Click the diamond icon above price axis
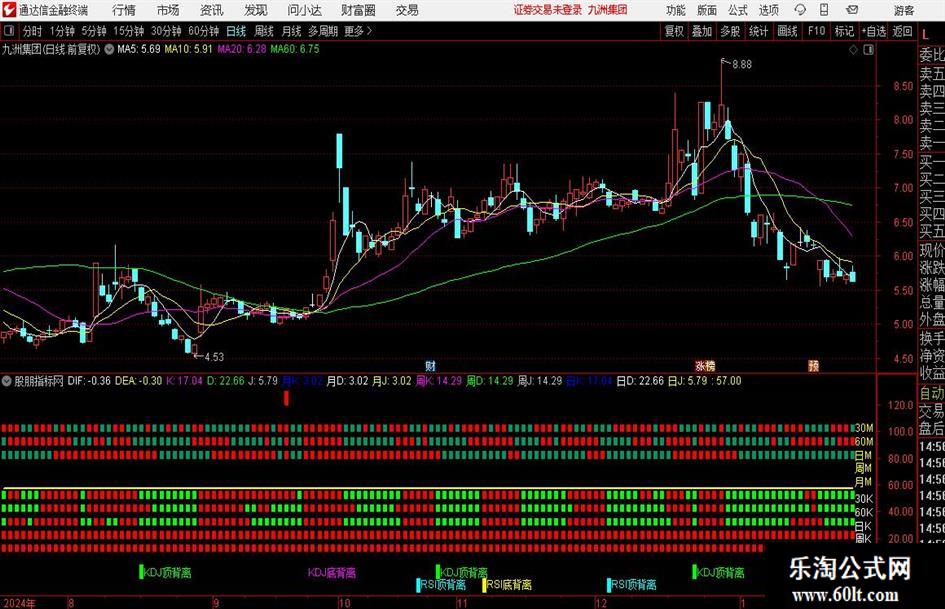945x609 pixels. pos(853,50)
